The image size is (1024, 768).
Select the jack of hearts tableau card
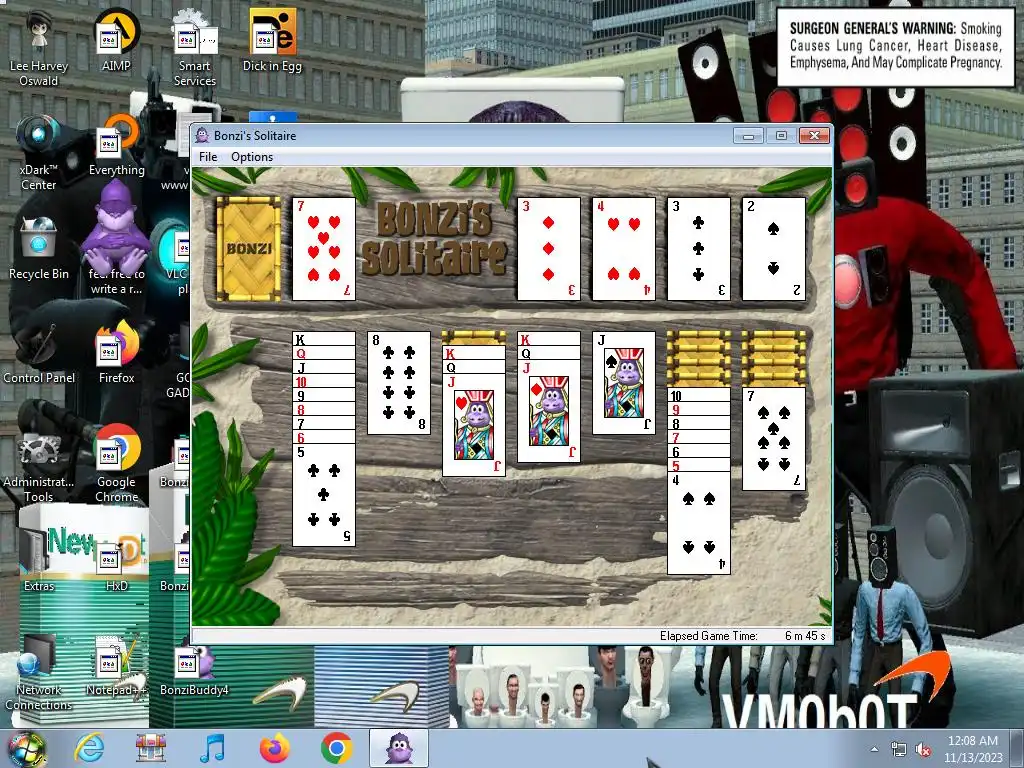tap(474, 425)
